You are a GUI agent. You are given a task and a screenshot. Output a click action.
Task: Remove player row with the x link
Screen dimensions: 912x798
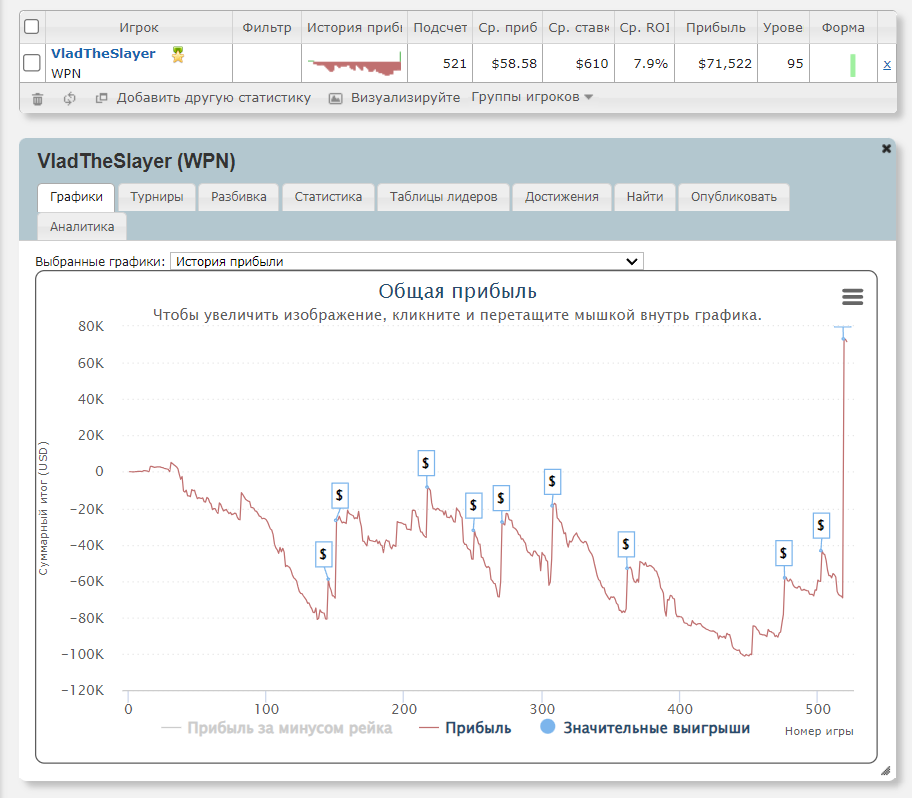[887, 64]
